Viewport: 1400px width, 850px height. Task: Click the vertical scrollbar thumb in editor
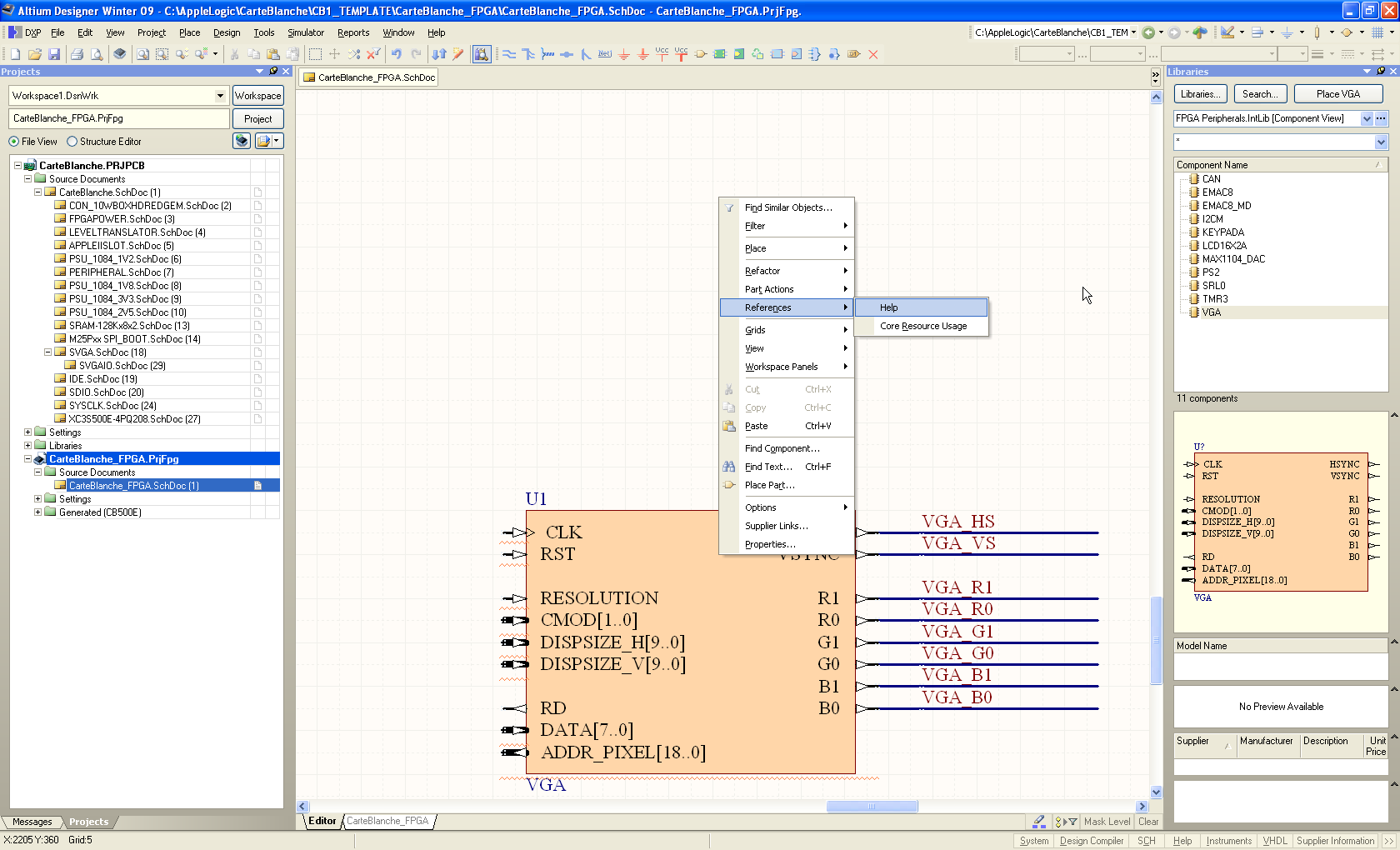point(1156,640)
